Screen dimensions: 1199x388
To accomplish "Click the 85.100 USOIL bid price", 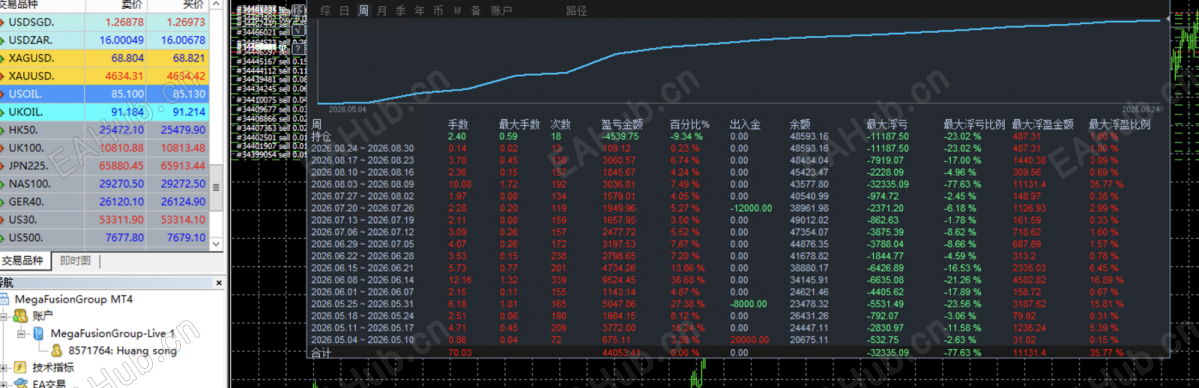I will coord(128,93).
